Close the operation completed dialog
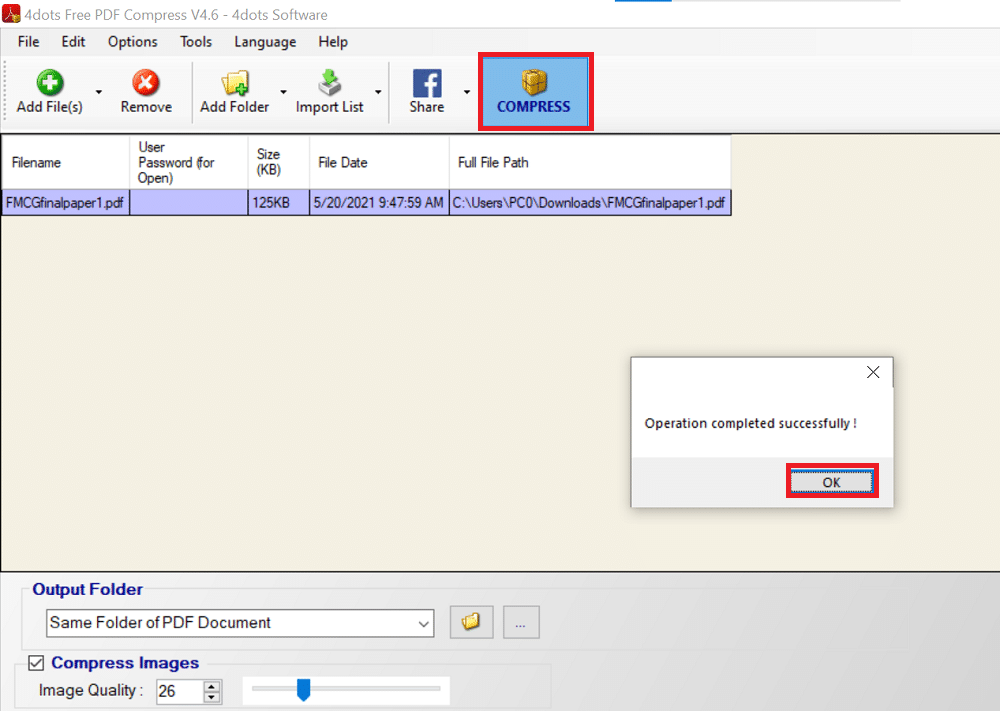1000x711 pixels. coord(873,372)
